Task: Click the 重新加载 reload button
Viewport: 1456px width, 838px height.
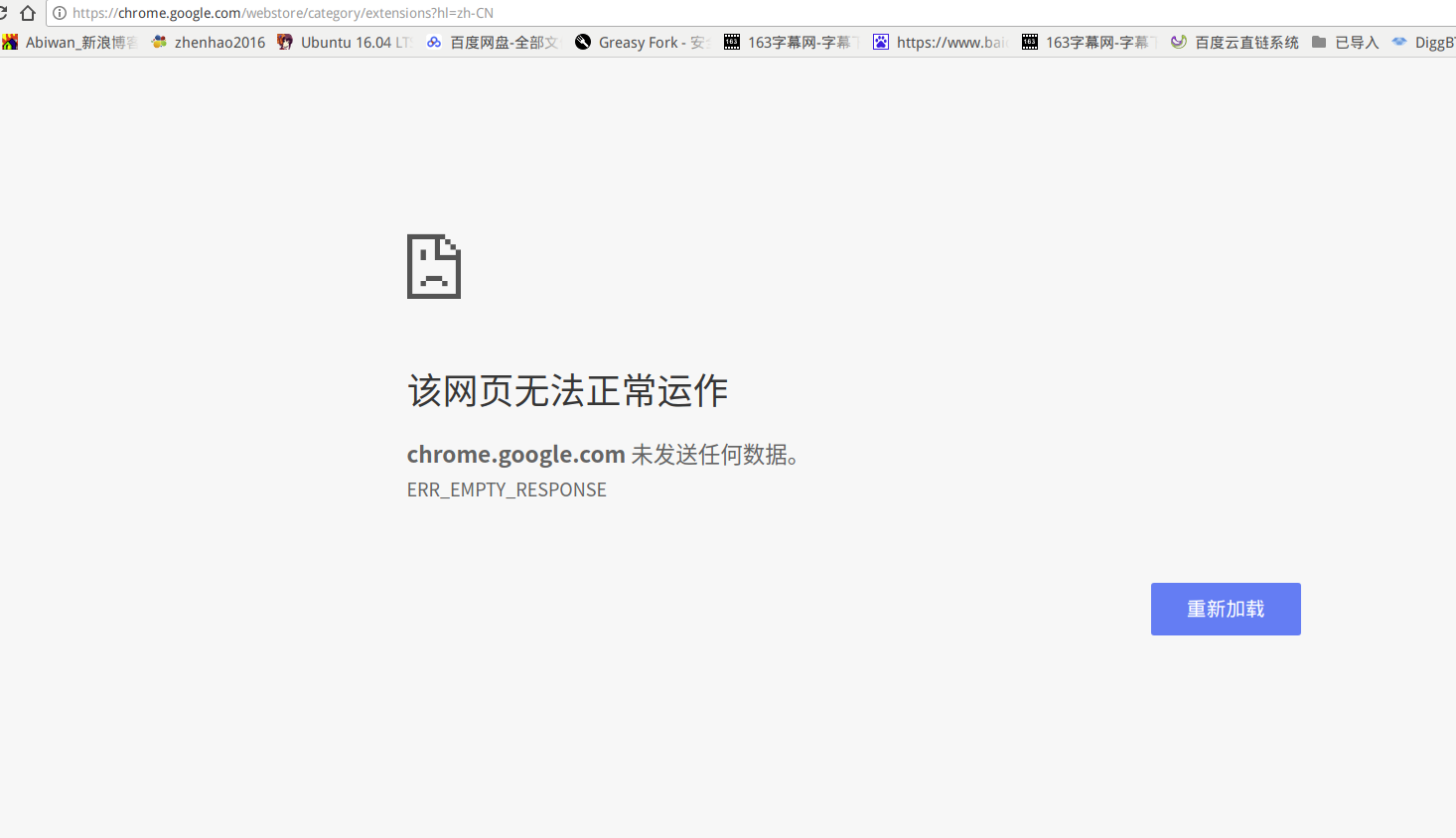Action: [1226, 609]
